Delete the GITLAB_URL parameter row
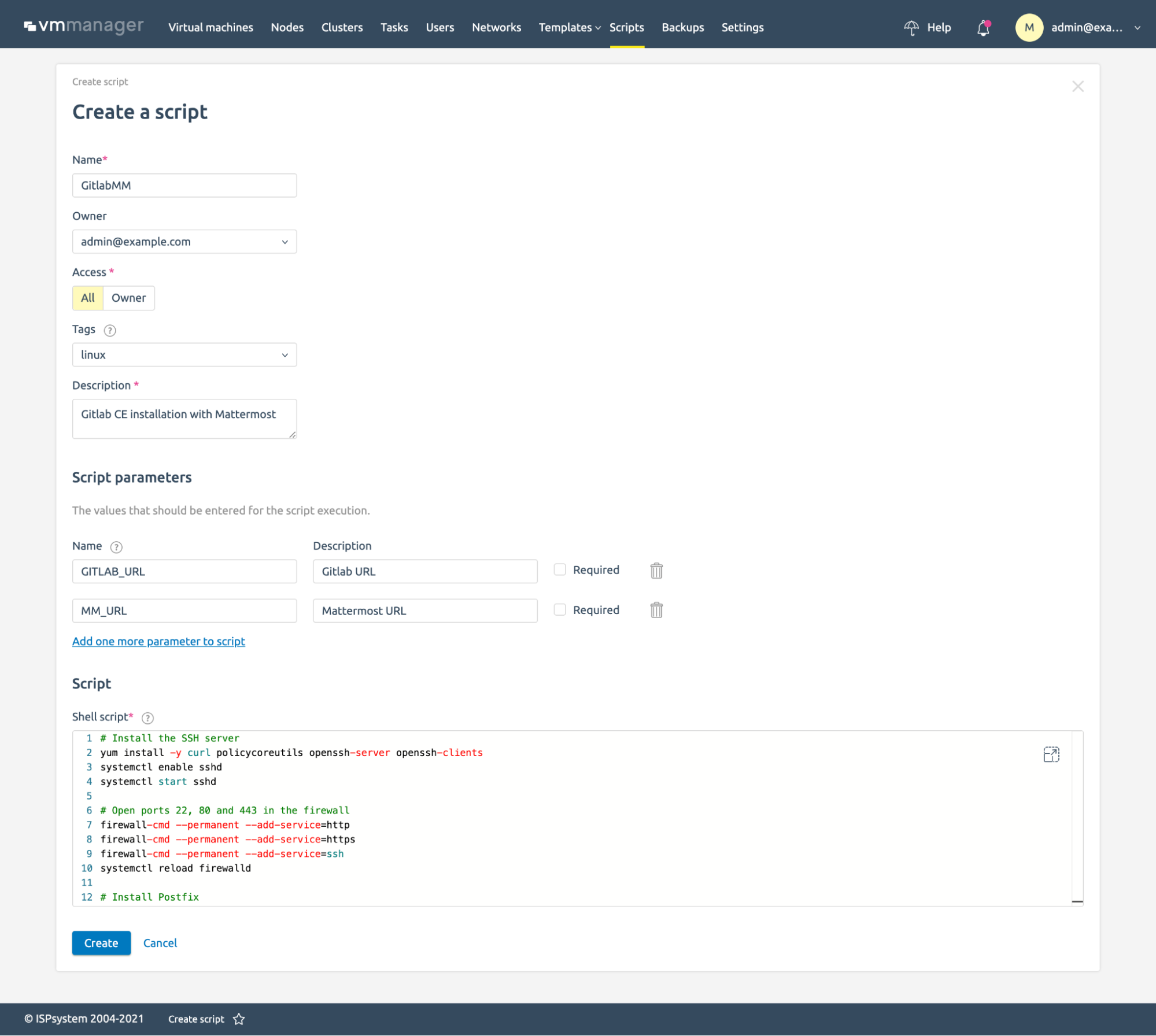The width and height of the screenshot is (1156, 1036). 656,571
